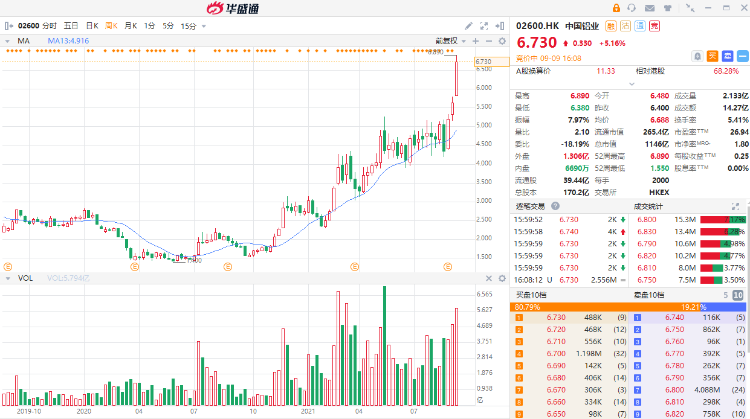Viewport: 750px width, 419px height.
Task: Switch to 5分 chart tab
Action: (168, 26)
